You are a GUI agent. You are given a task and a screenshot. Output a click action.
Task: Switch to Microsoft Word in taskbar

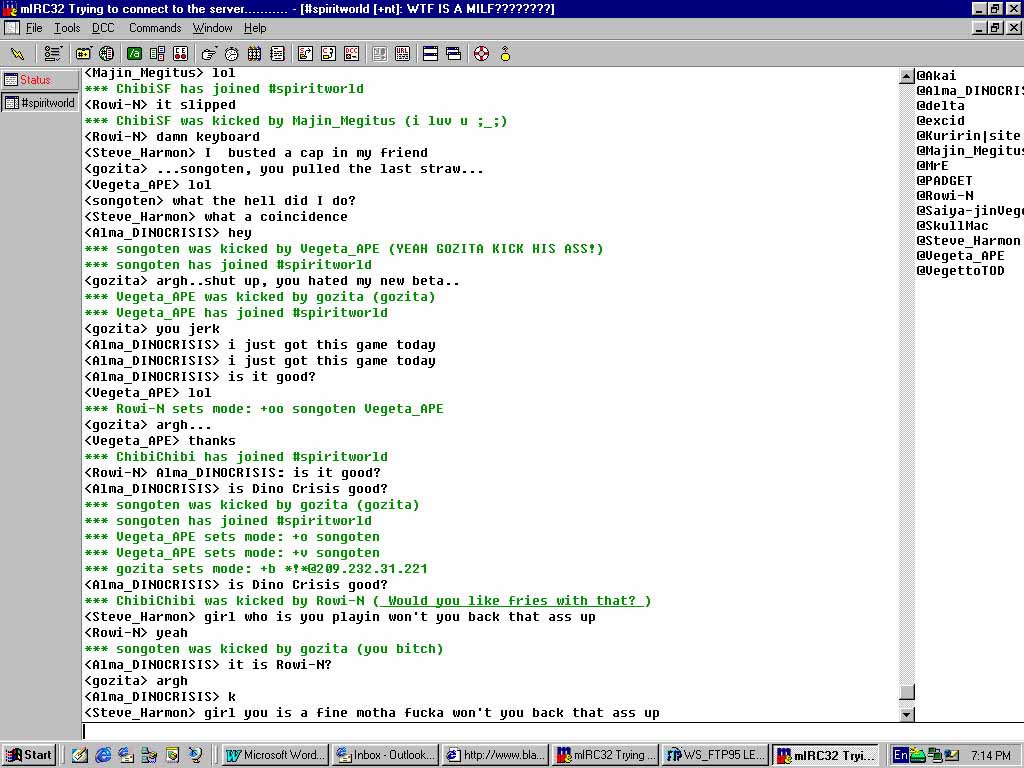275,755
